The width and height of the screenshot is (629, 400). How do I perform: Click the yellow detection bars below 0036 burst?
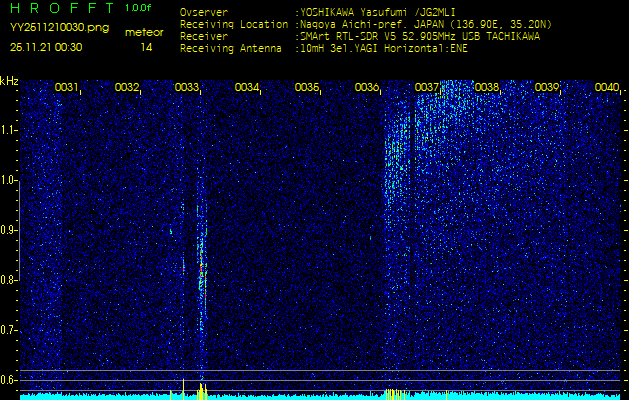click(395, 394)
